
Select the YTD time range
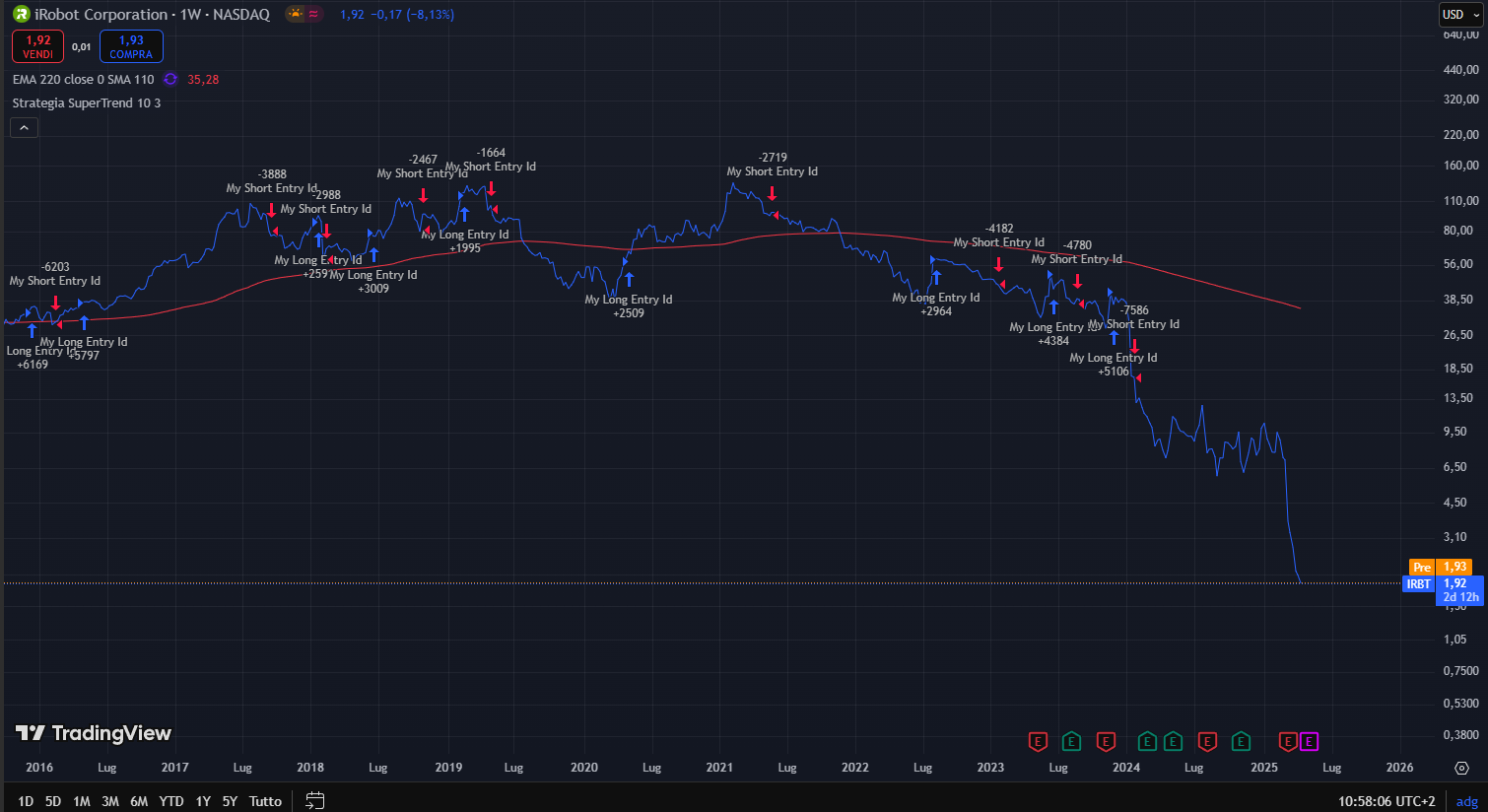coord(171,801)
